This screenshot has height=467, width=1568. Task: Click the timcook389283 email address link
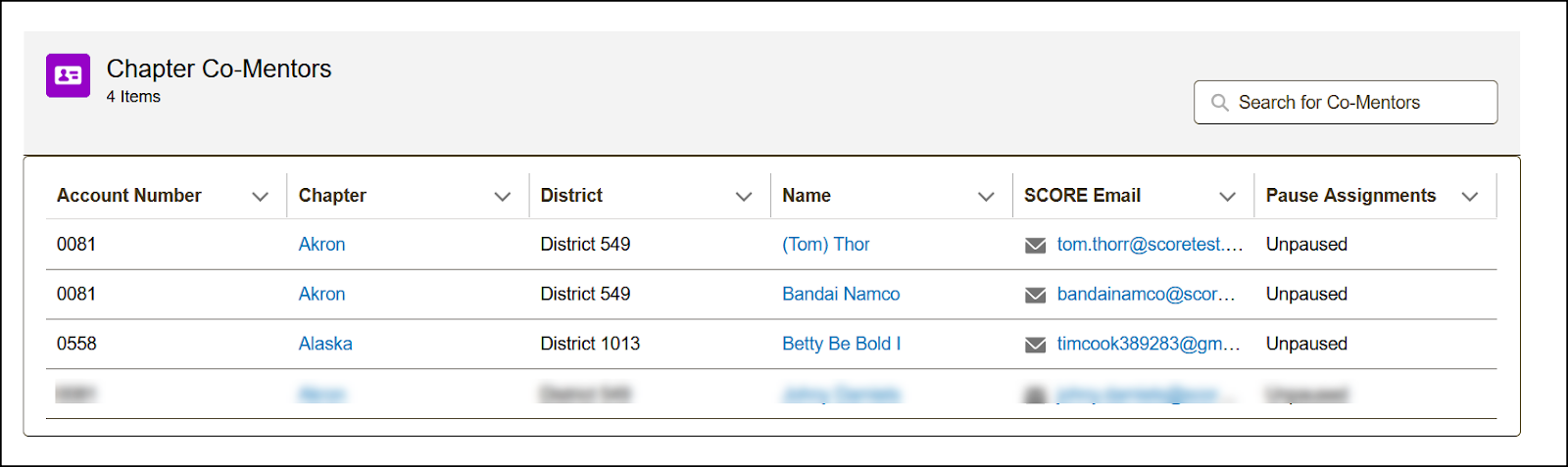click(x=1148, y=344)
